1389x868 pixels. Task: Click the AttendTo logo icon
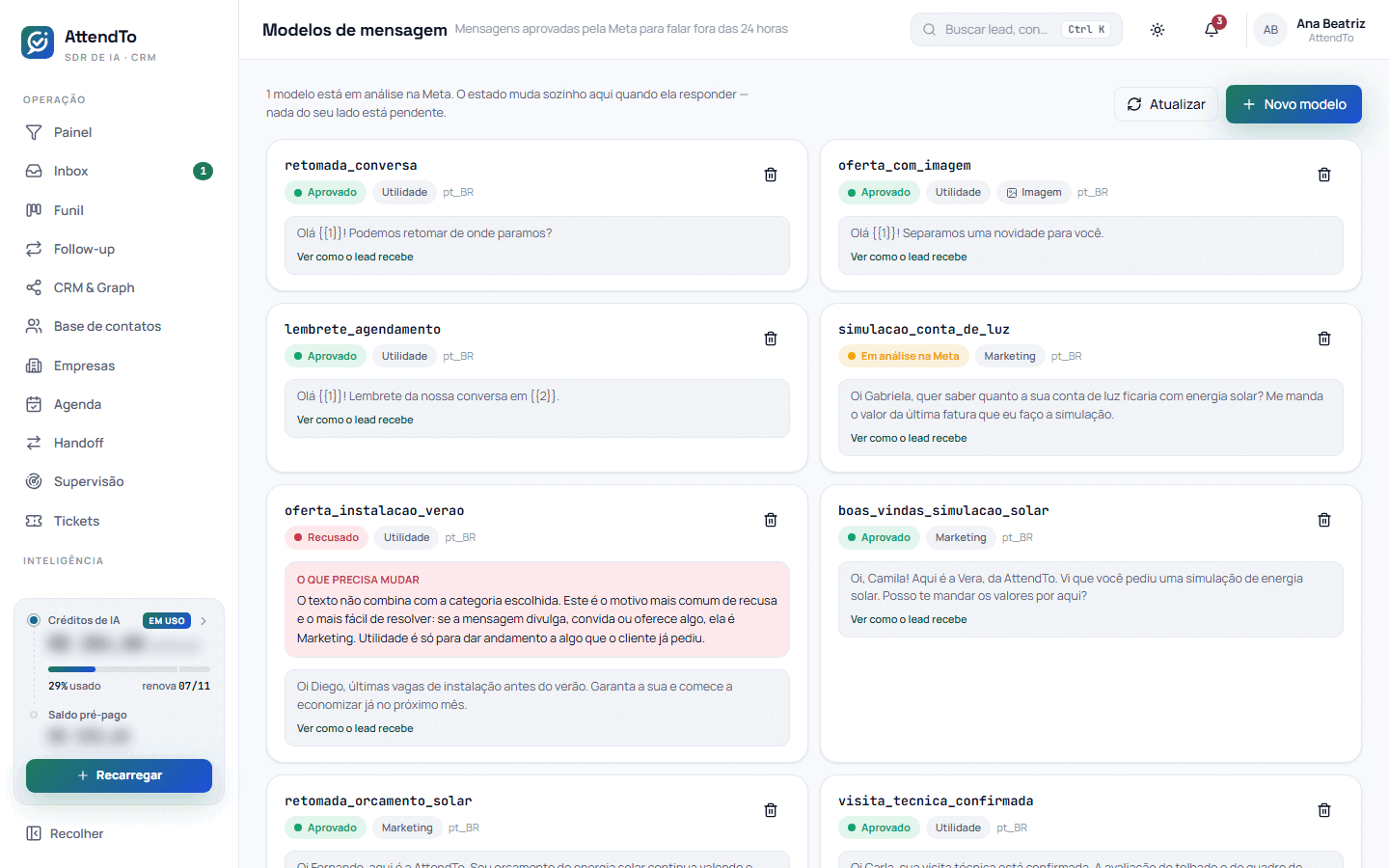tap(38, 42)
